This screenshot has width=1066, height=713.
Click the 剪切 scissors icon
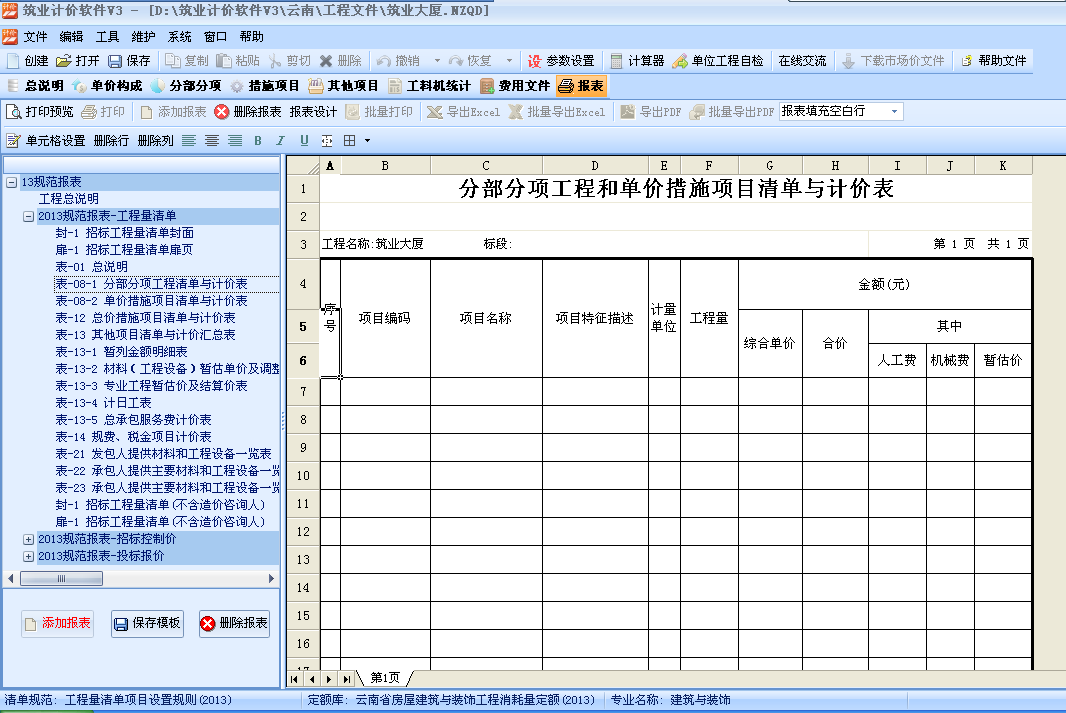(x=275, y=61)
